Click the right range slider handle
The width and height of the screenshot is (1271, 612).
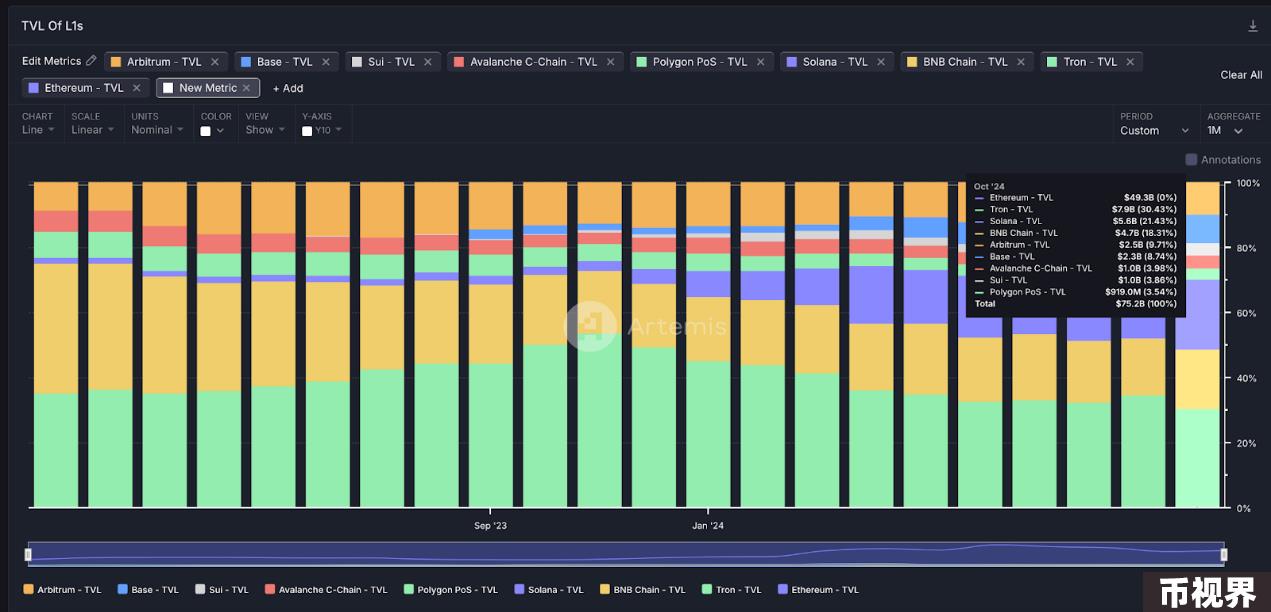[x=1223, y=554]
